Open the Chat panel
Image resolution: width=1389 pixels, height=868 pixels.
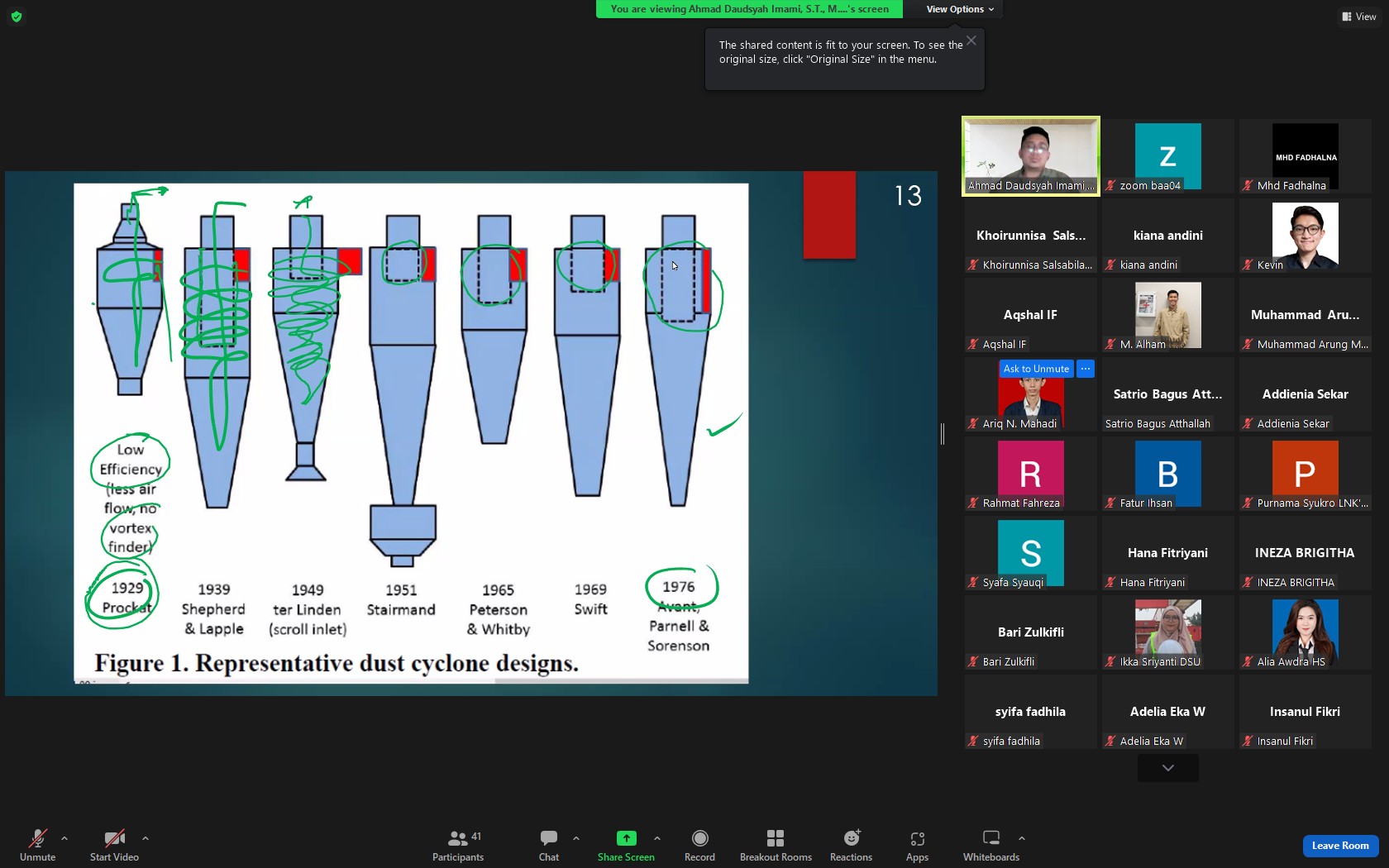click(549, 845)
